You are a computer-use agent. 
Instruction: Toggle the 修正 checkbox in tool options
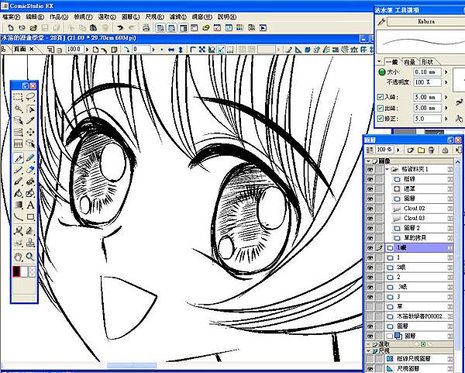click(x=380, y=118)
